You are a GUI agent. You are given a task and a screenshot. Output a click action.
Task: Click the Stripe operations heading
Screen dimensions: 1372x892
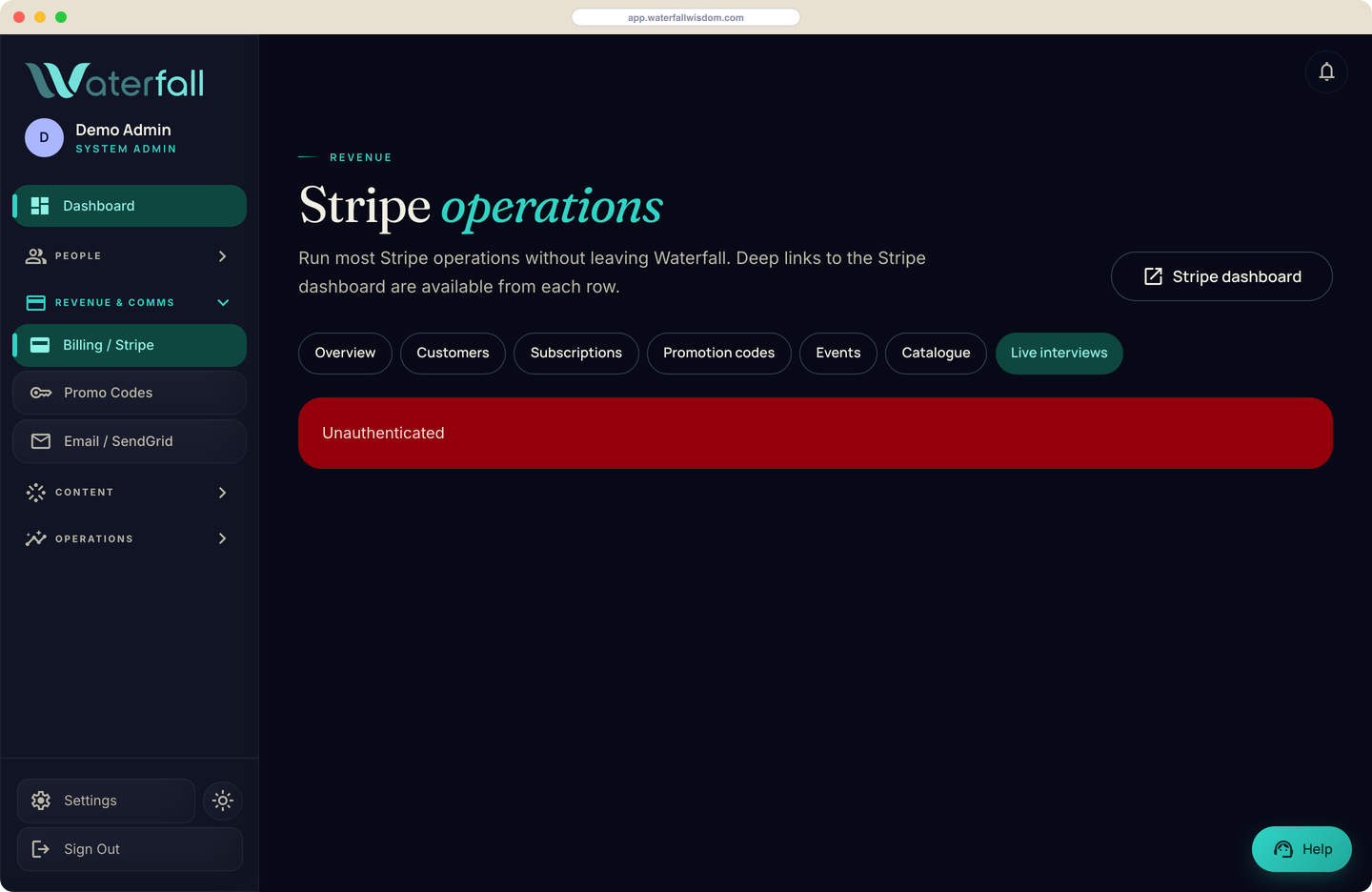point(481,206)
